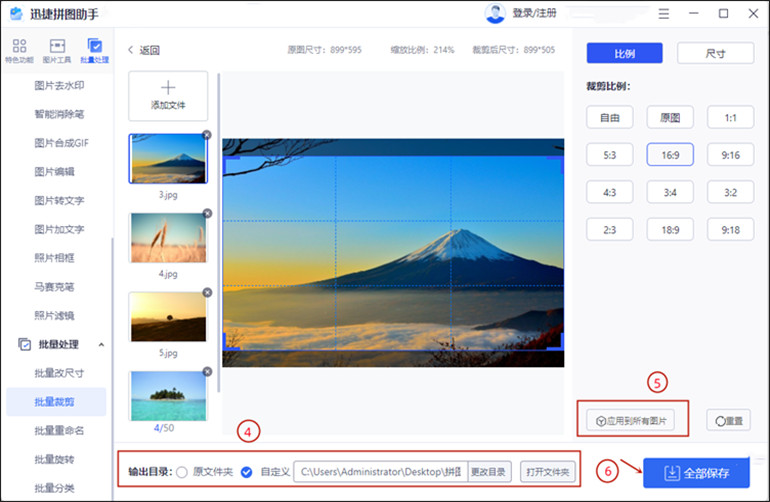Screen dimensions: 770x502
Task: Choose the 2:3 crop ratio
Action: pyautogui.click(x=609, y=229)
